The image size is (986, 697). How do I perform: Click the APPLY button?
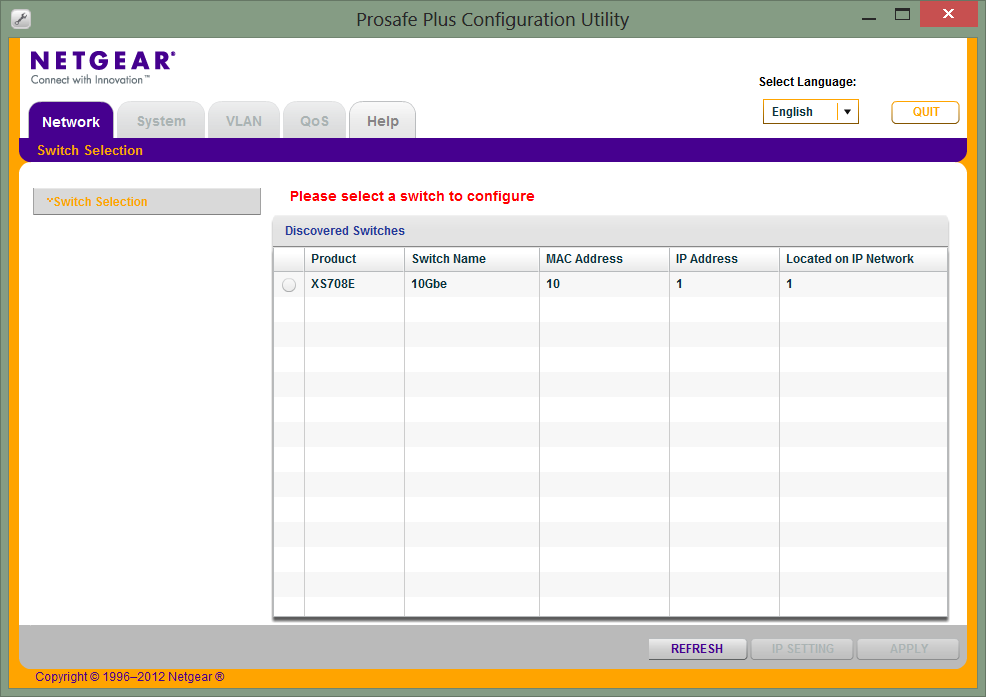[909, 649]
